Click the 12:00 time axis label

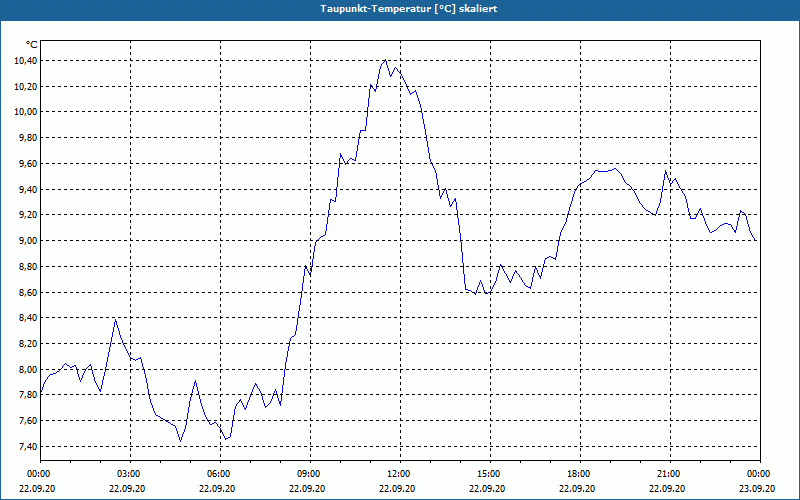(x=400, y=474)
